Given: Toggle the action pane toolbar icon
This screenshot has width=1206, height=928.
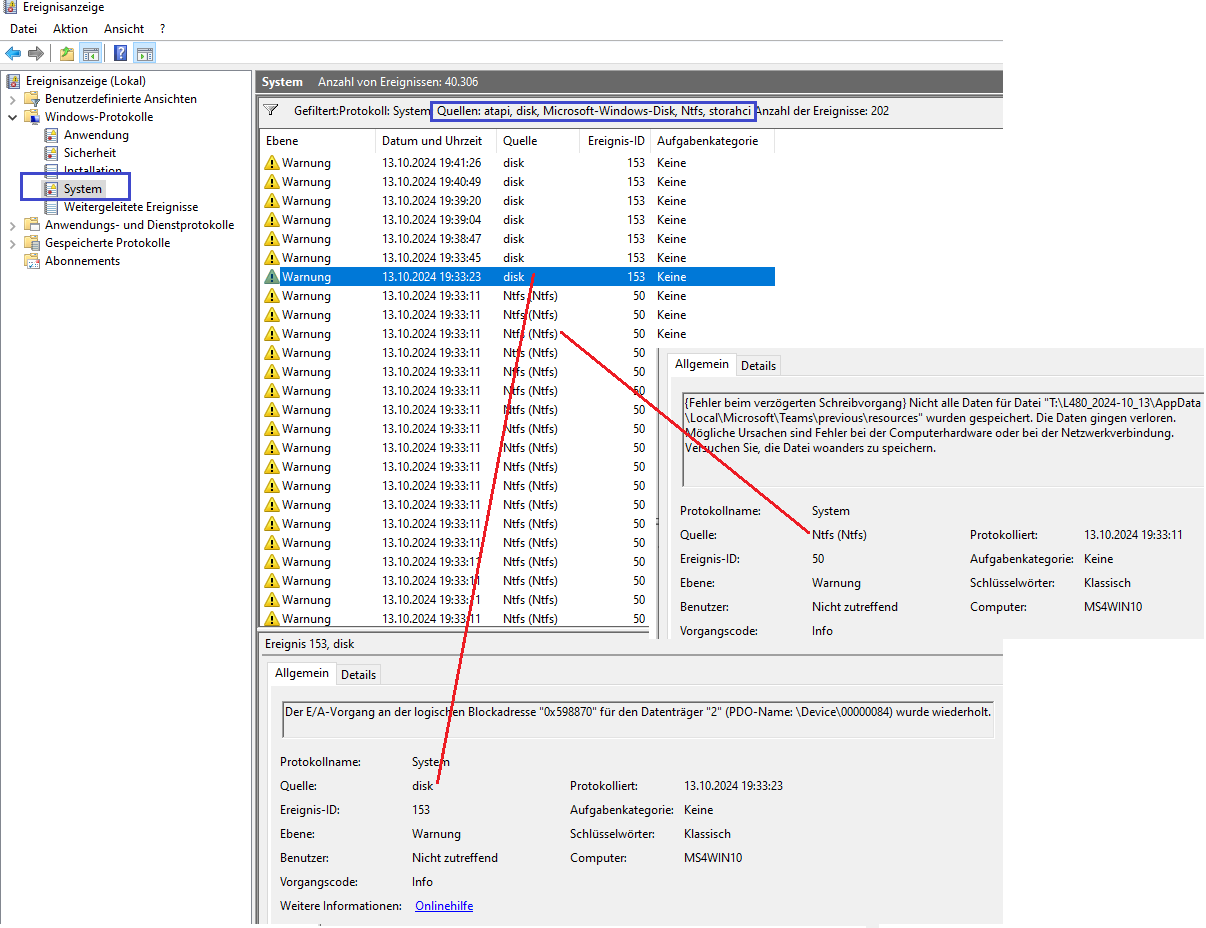Looking at the screenshot, I should (145, 53).
